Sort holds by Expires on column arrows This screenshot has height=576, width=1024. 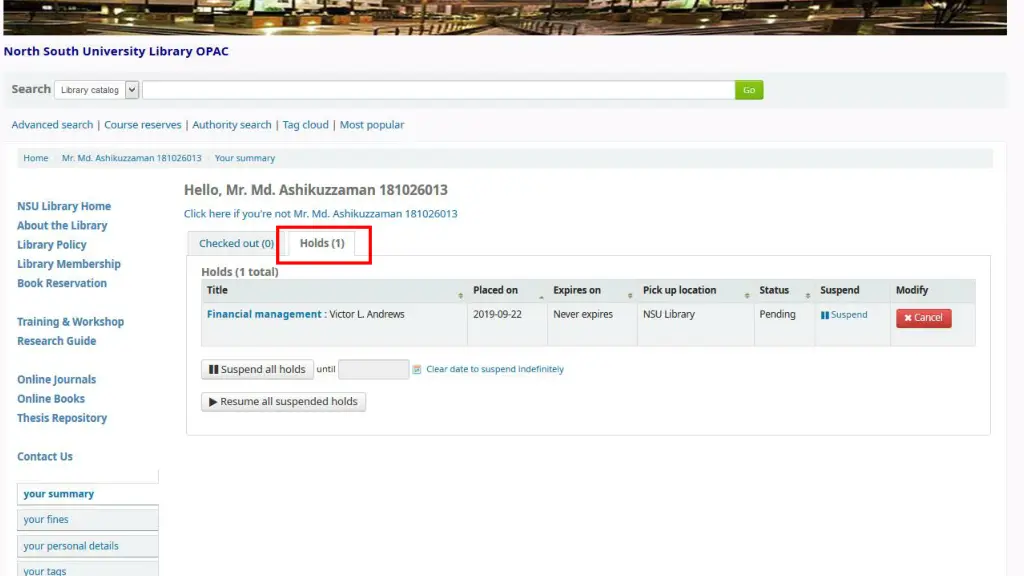click(x=630, y=296)
